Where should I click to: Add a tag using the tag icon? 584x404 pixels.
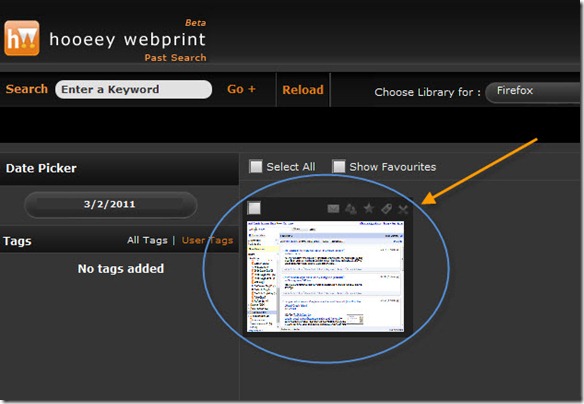click(x=386, y=209)
